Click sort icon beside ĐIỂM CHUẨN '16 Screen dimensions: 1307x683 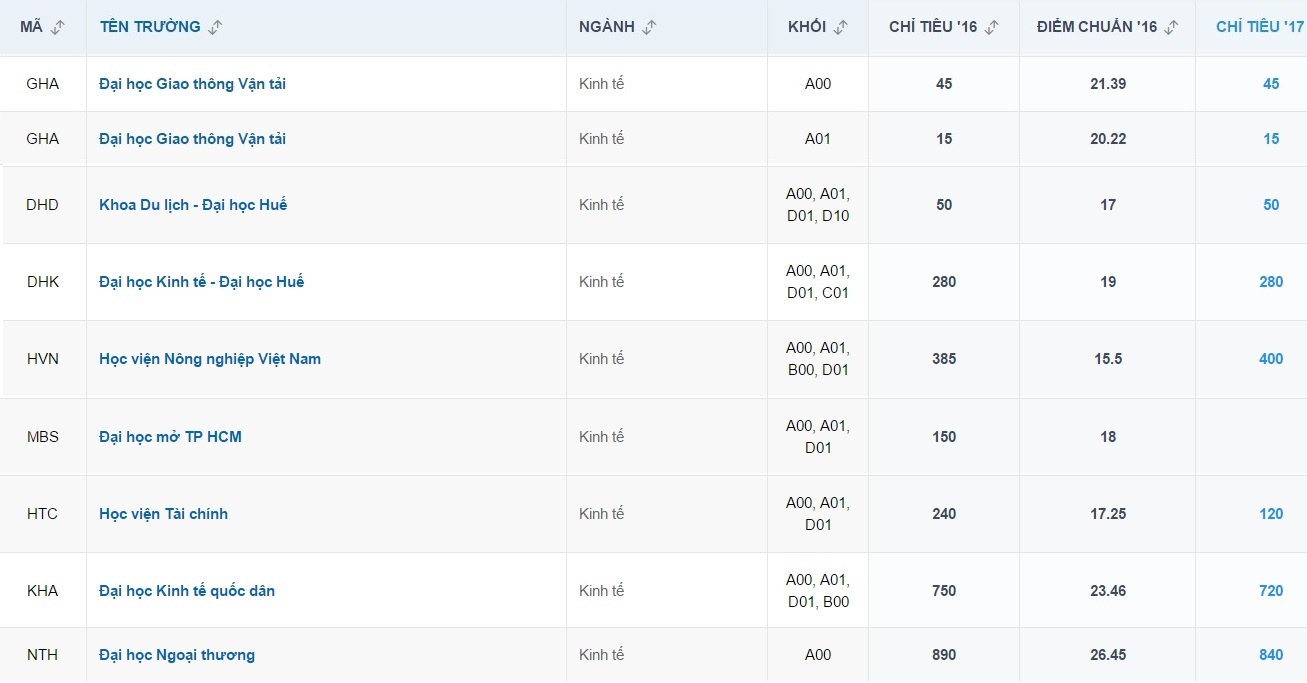pyautogui.click(x=1173, y=28)
